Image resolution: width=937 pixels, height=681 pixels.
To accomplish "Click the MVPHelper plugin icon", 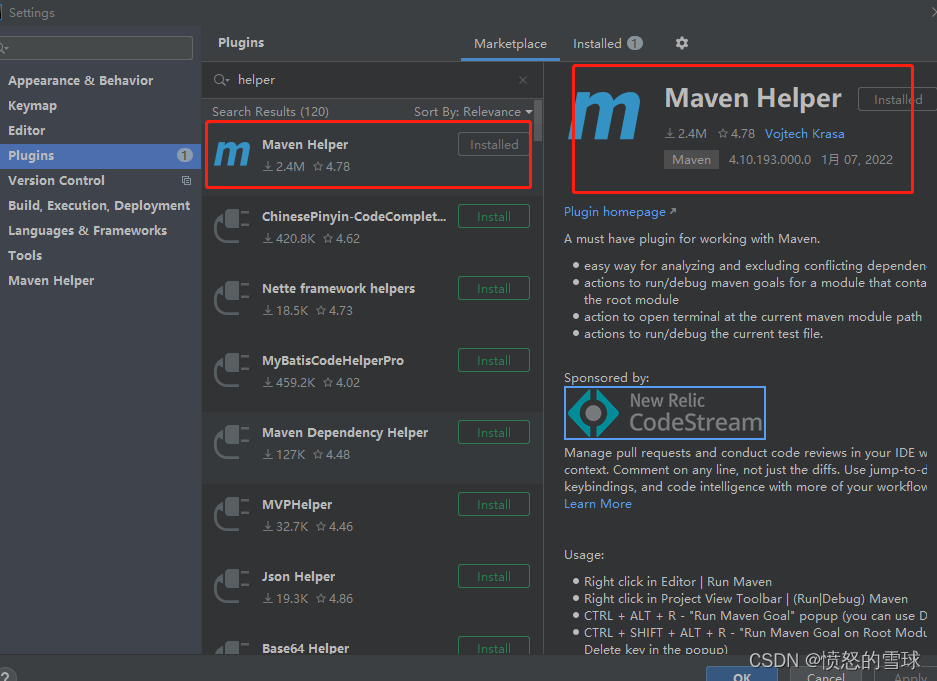I will coord(232,514).
